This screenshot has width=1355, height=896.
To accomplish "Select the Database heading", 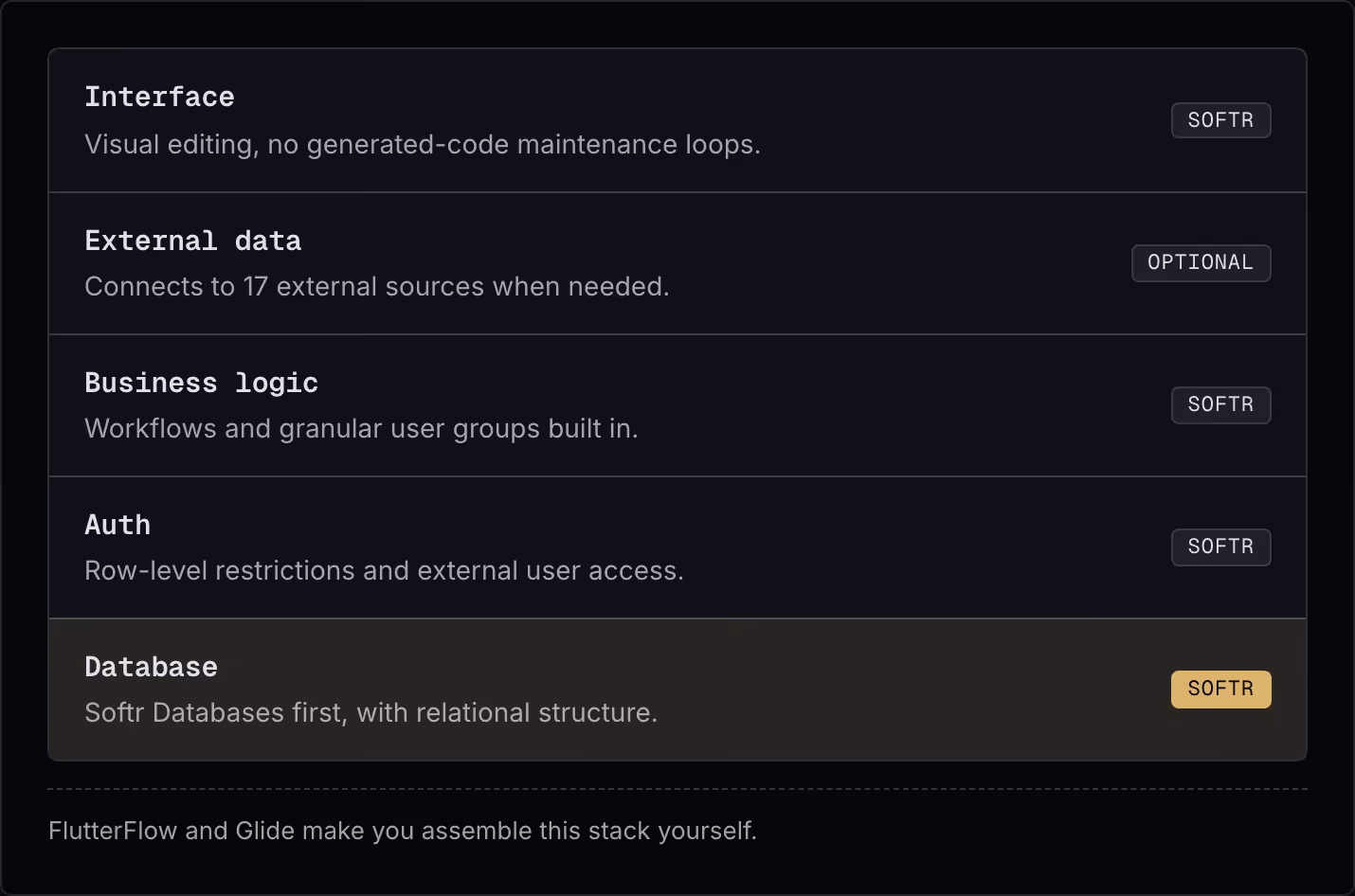I will point(151,667).
